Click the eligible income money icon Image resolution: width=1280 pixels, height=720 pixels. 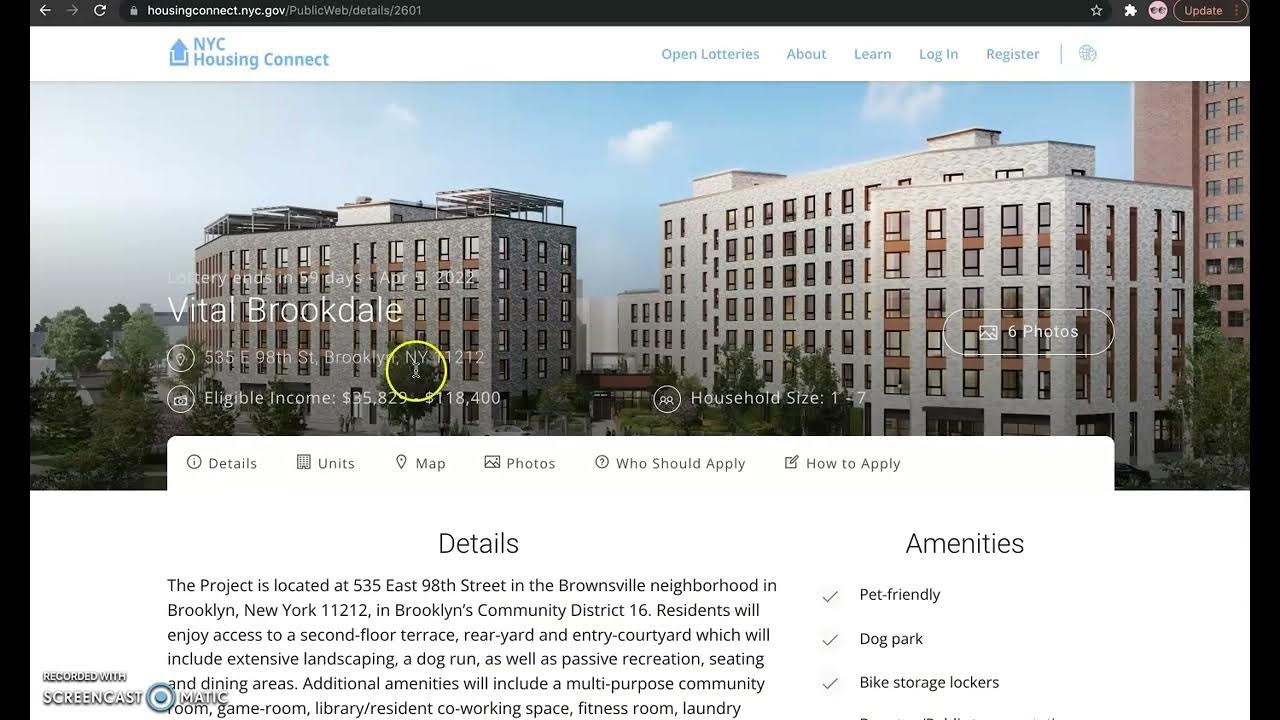(x=180, y=399)
